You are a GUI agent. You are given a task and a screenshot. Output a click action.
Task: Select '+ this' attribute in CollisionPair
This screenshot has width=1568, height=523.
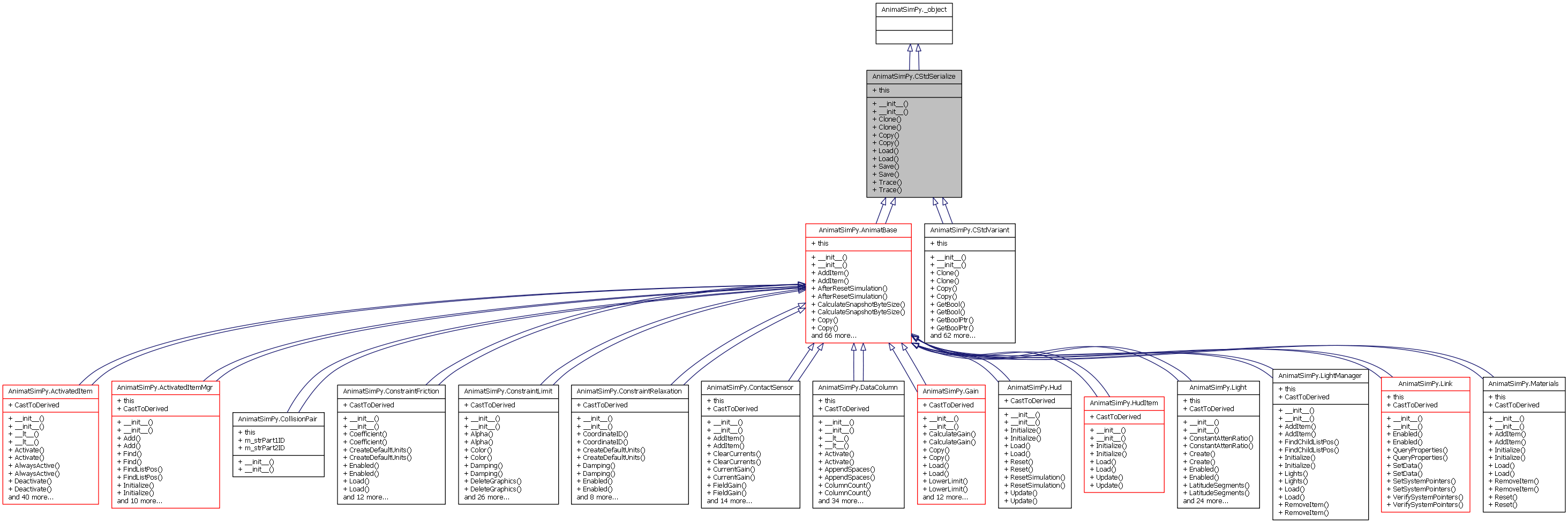click(x=246, y=433)
